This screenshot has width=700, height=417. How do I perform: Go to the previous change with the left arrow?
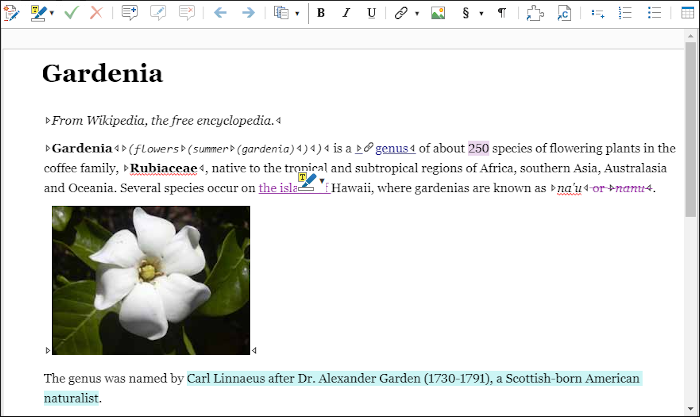(221, 13)
